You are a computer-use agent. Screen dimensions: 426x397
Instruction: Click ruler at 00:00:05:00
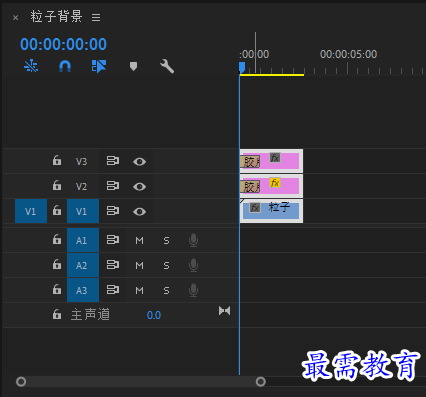click(x=348, y=54)
